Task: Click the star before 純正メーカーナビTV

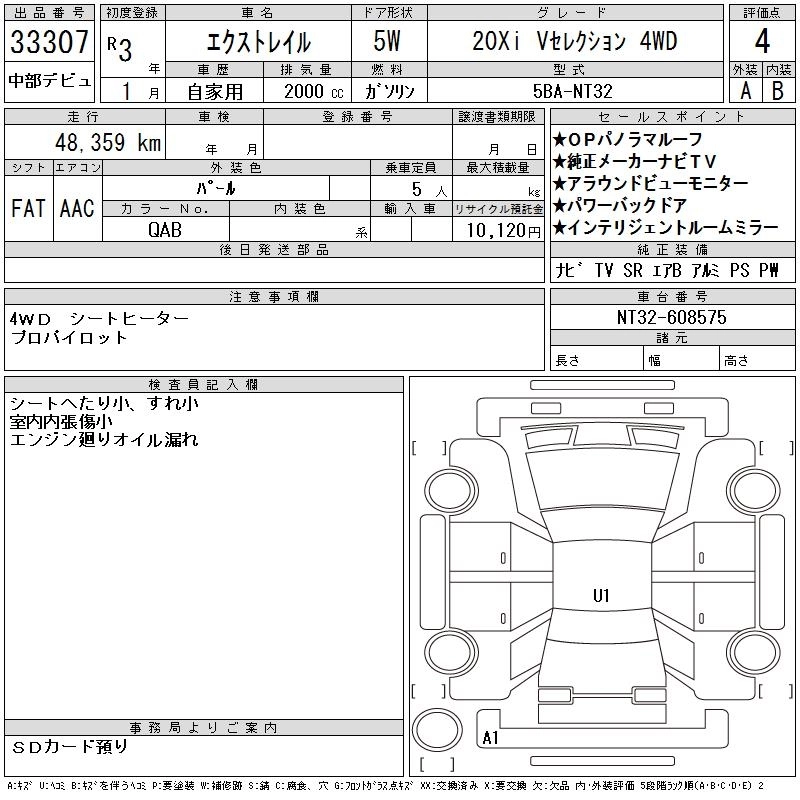Action: [560, 161]
